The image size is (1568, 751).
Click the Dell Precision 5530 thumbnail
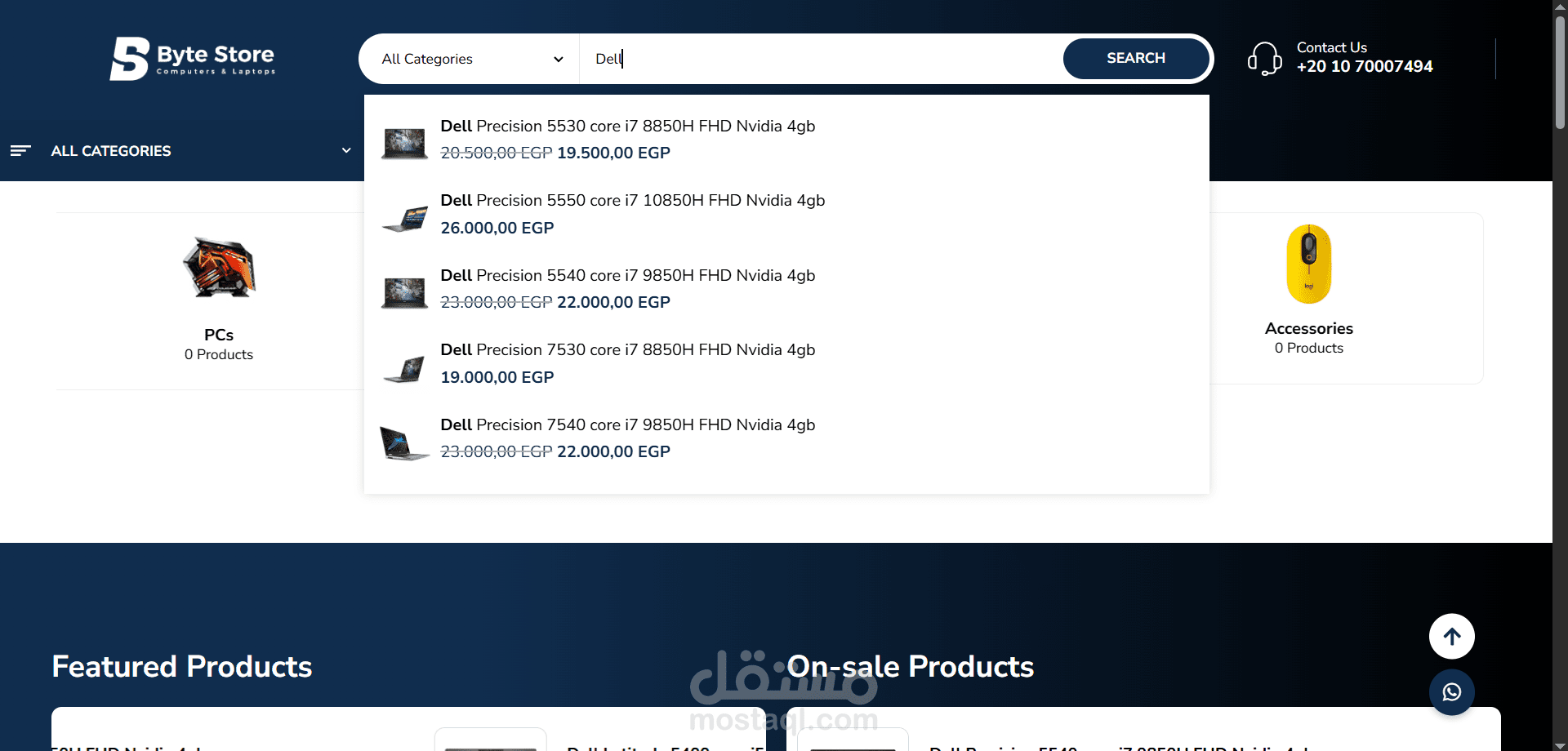[x=404, y=143]
